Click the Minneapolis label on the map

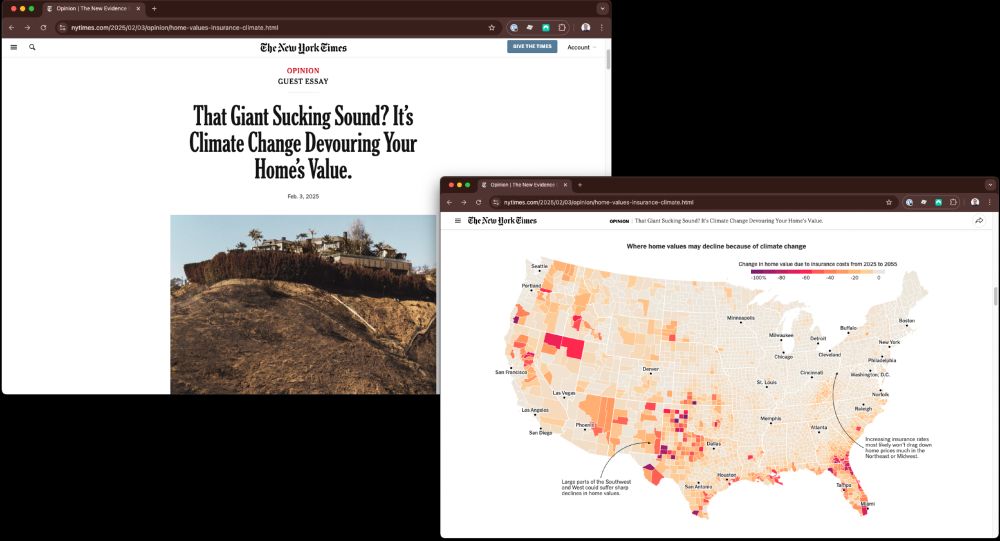coord(740,318)
